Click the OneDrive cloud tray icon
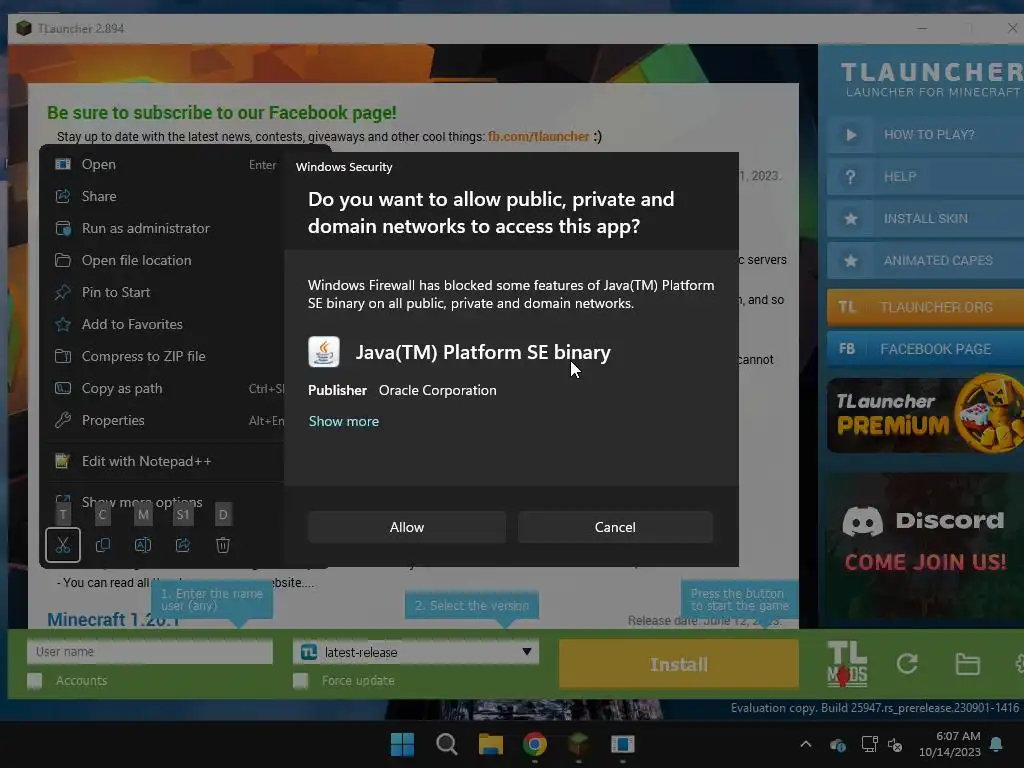1024x768 pixels. pyautogui.click(x=837, y=744)
